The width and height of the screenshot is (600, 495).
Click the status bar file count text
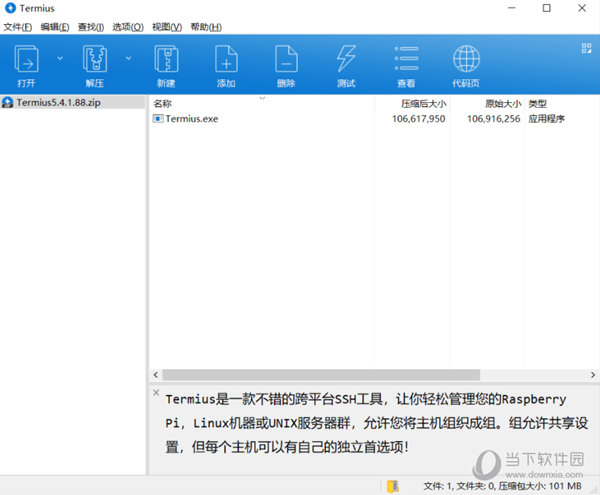(x=502, y=486)
